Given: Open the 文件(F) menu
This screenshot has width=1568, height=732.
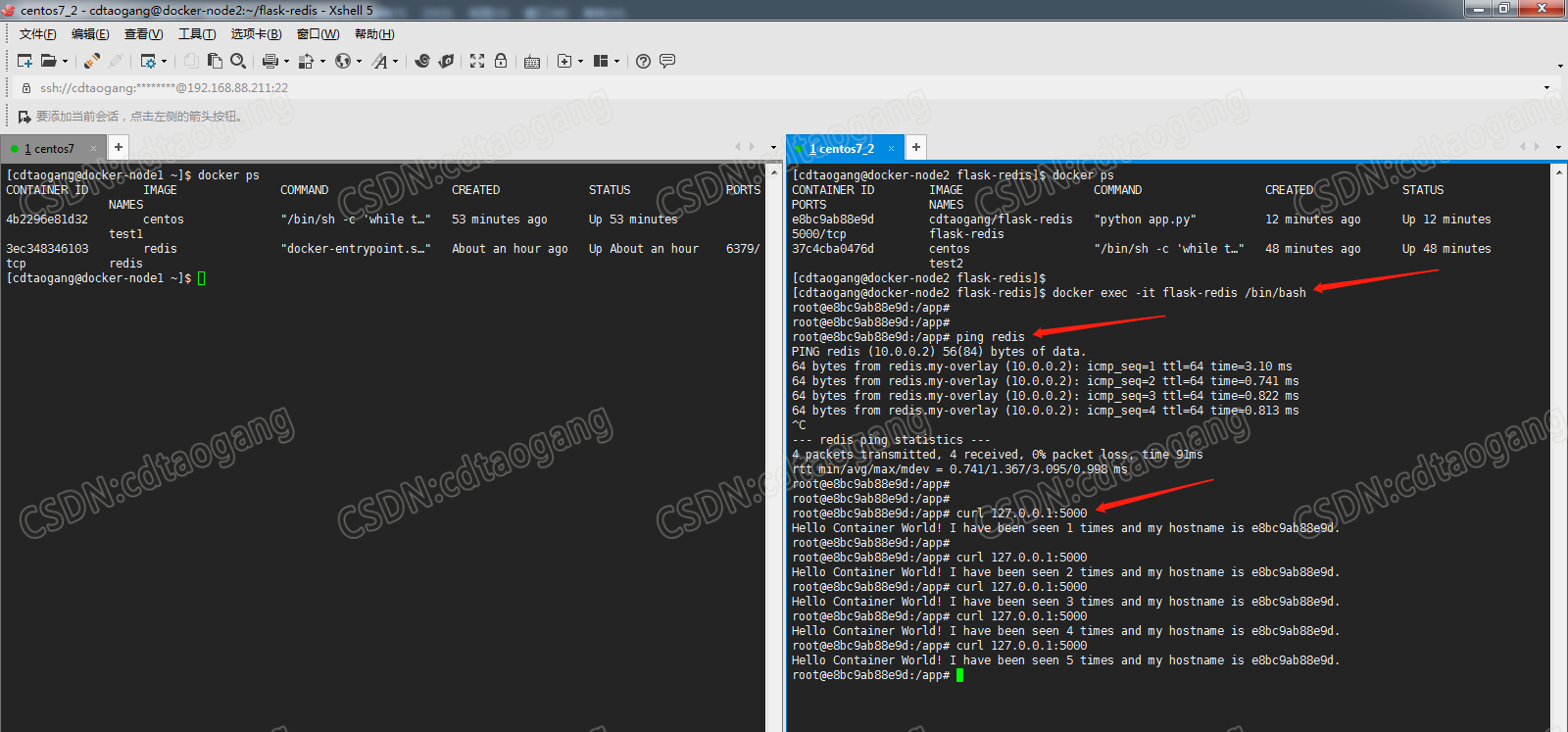Looking at the screenshot, I should pyautogui.click(x=37, y=34).
